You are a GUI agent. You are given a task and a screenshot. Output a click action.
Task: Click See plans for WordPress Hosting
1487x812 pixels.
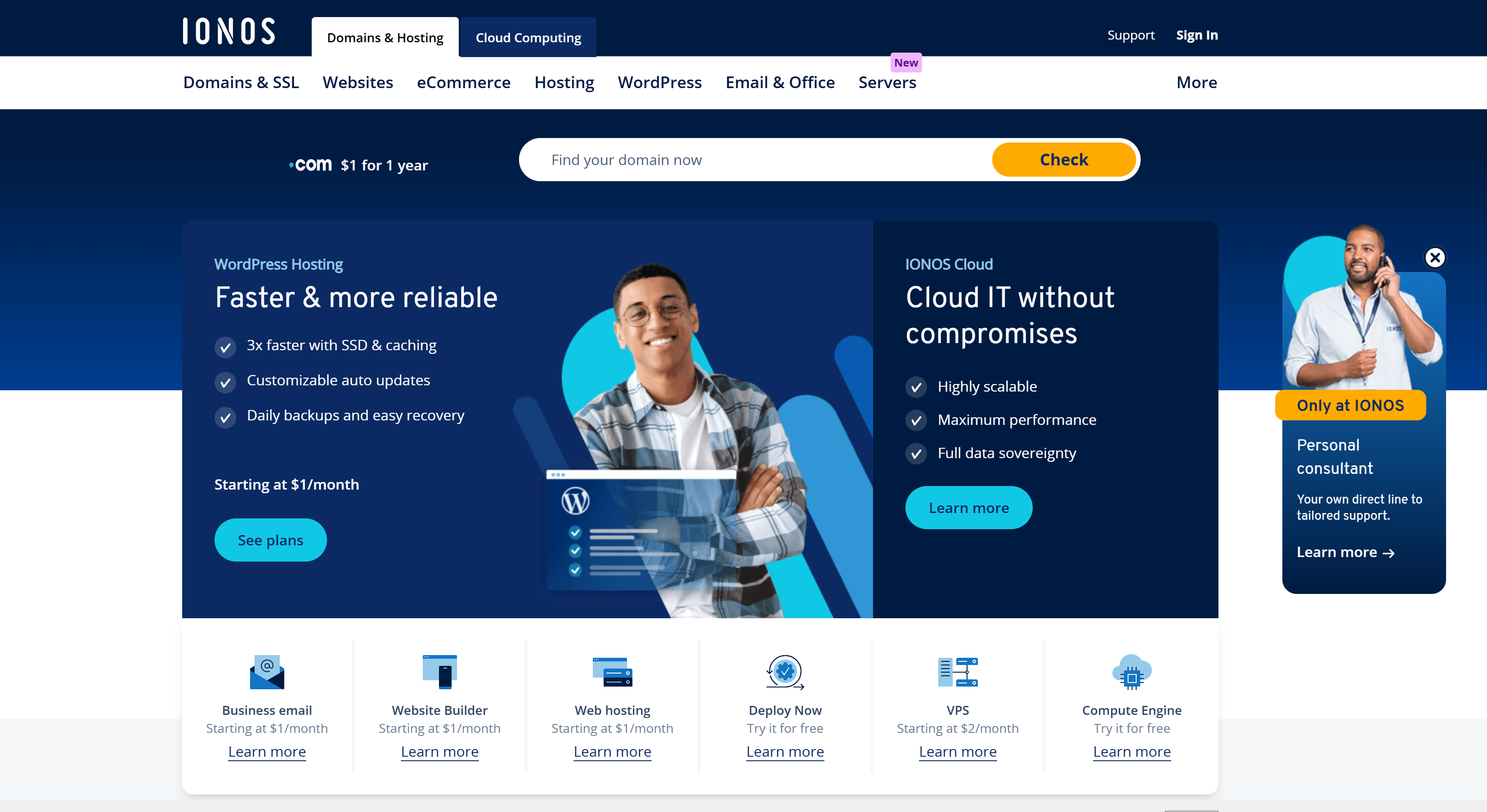(x=270, y=540)
